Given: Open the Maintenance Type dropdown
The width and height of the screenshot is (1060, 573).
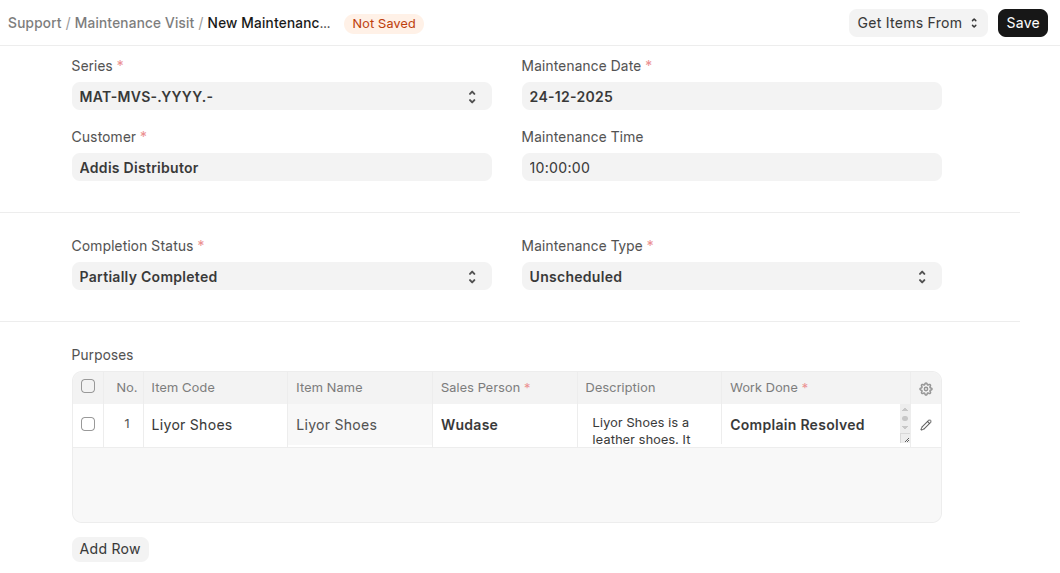Looking at the screenshot, I should pos(731,277).
